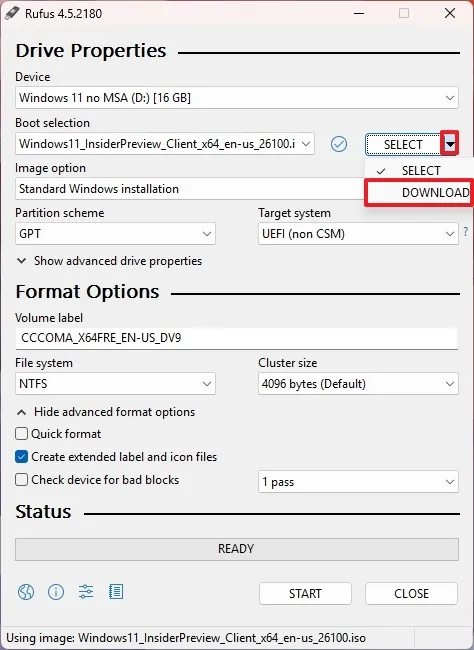Click the SELECT button dropdown arrow
This screenshot has height=650, width=474.
[x=450, y=144]
